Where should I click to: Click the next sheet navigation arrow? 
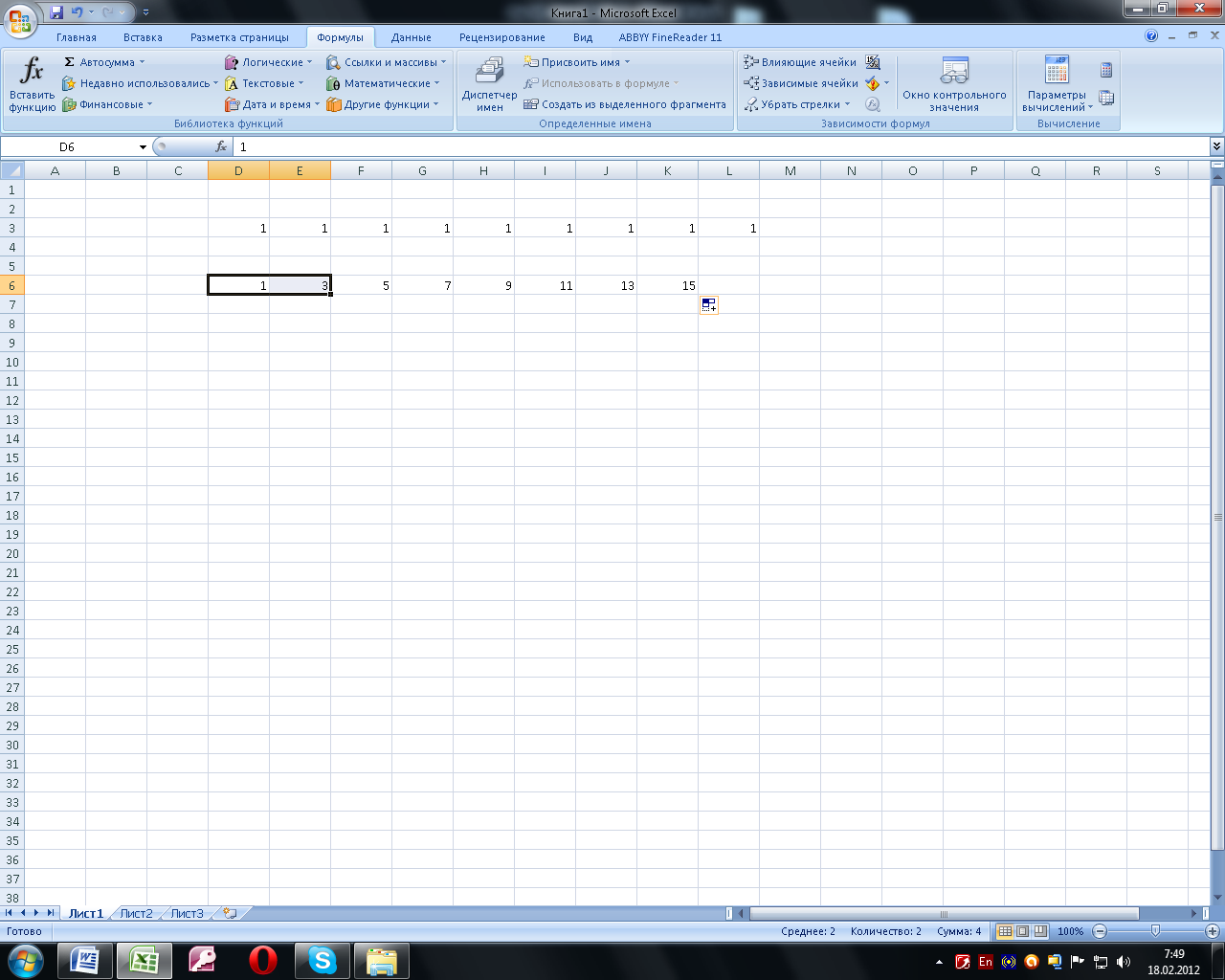coord(37,913)
